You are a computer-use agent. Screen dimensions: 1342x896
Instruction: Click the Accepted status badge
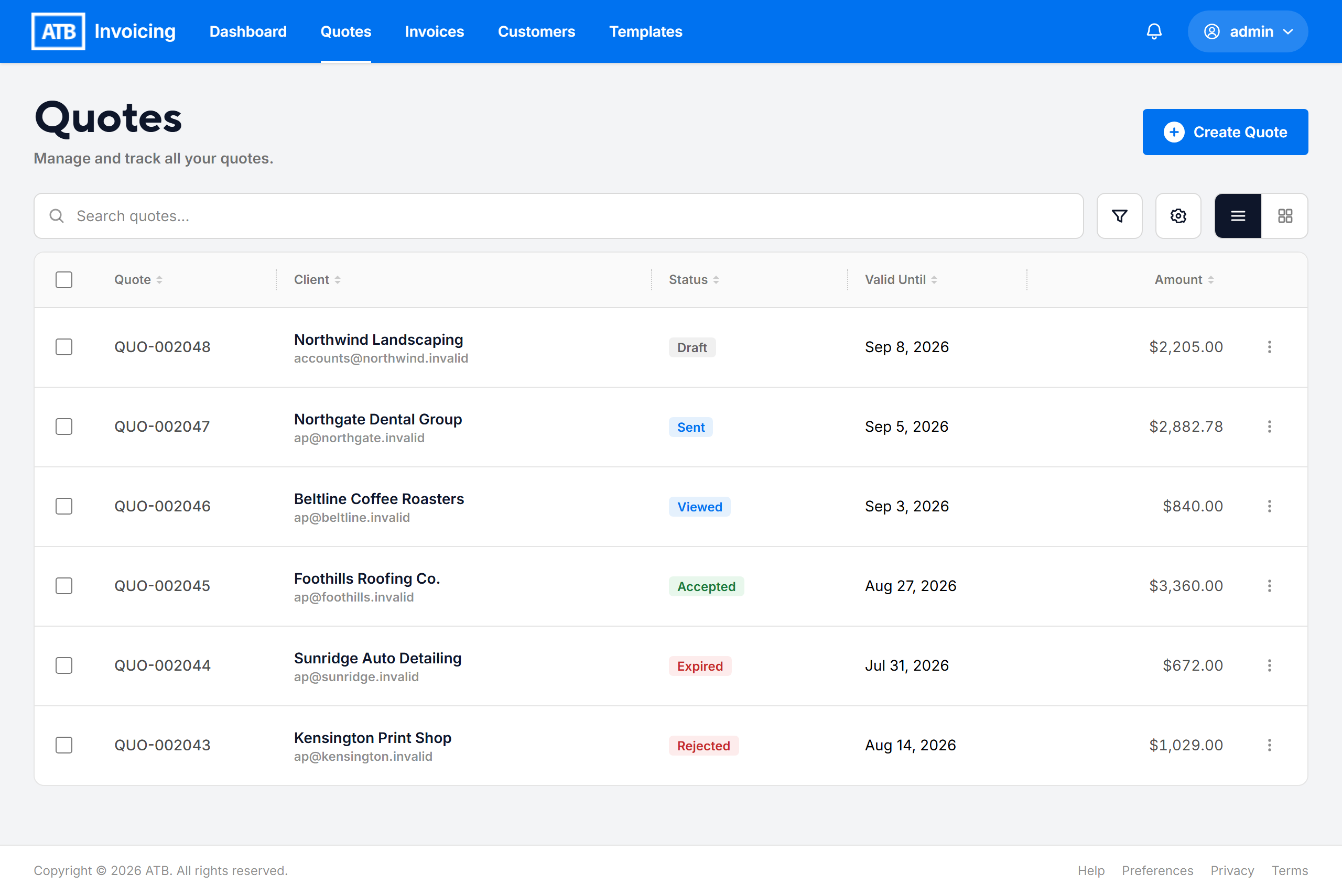click(x=706, y=586)
